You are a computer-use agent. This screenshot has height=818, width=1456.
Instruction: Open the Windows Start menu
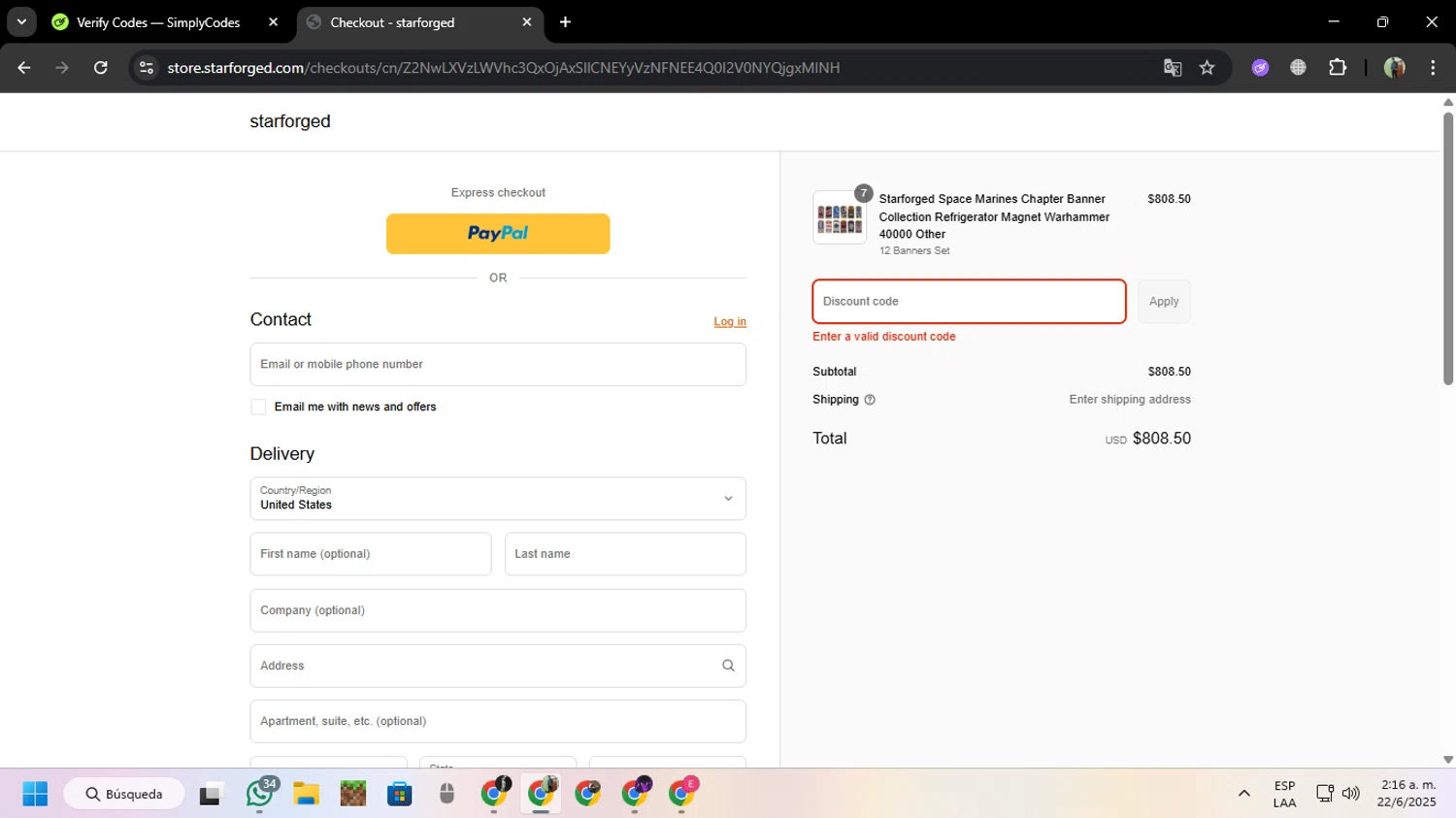(x=35, y=794)
